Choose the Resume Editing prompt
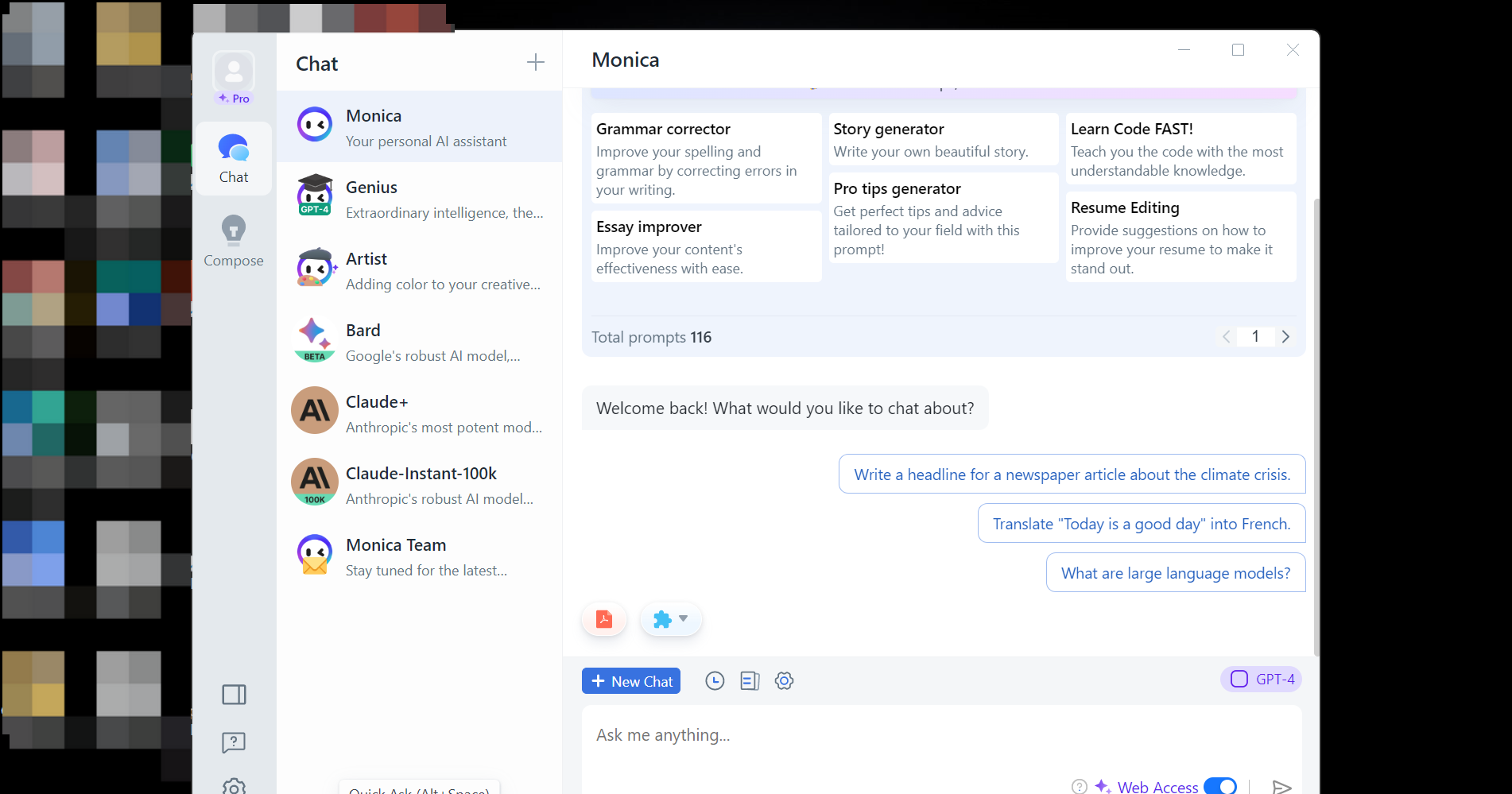1512x794 pixels. point(1181,237)
